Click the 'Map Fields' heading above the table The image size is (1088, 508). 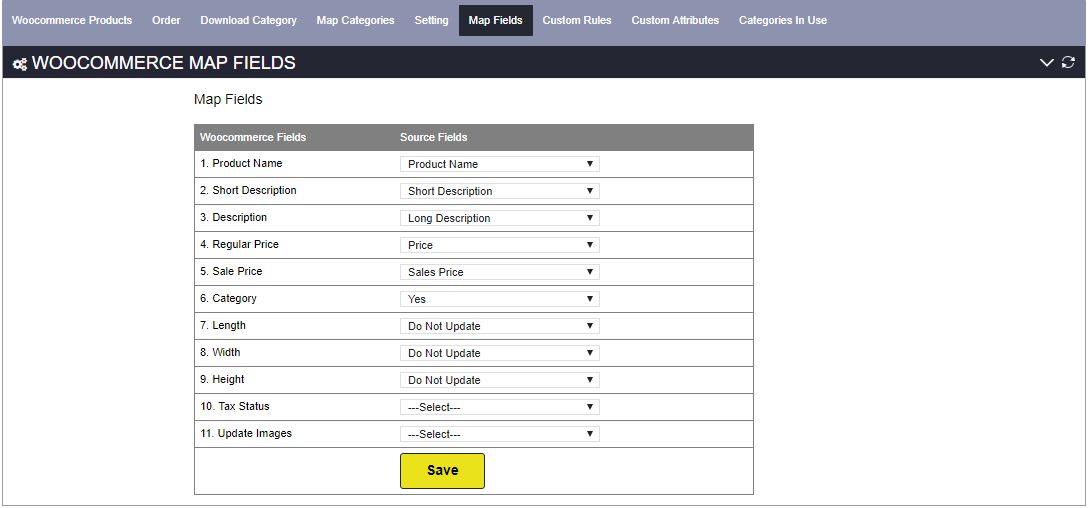tap(228, 99)
